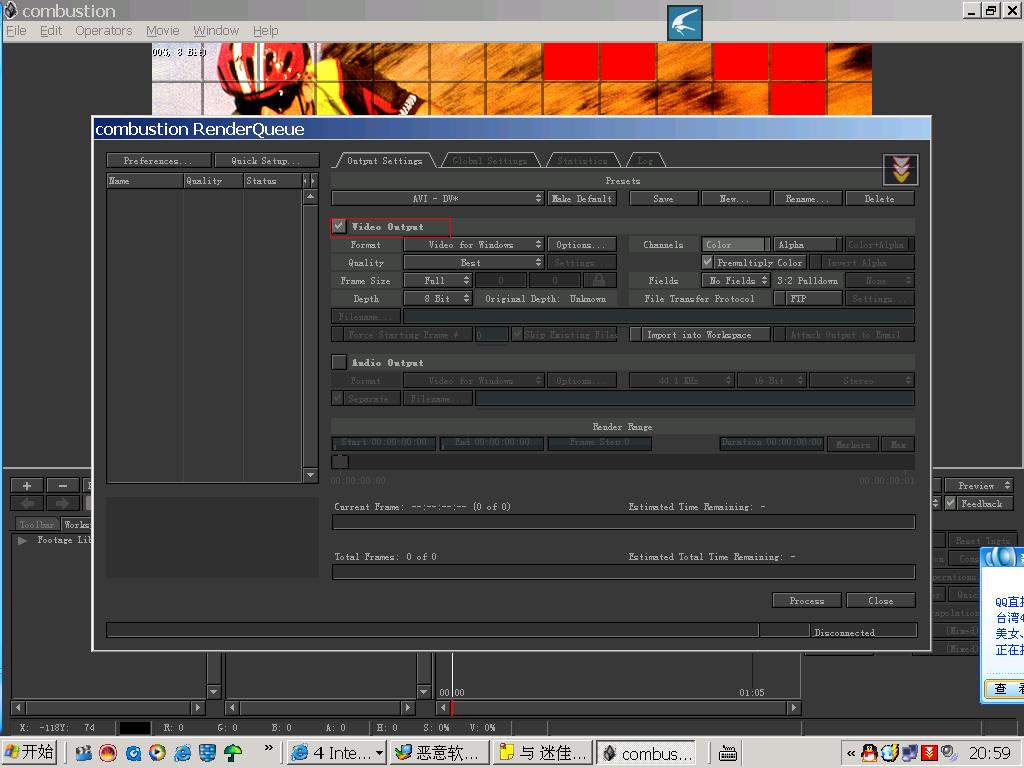This screenshot has height=768, width=1024.
Task: Click the Process button
Action: pos(807,600)
